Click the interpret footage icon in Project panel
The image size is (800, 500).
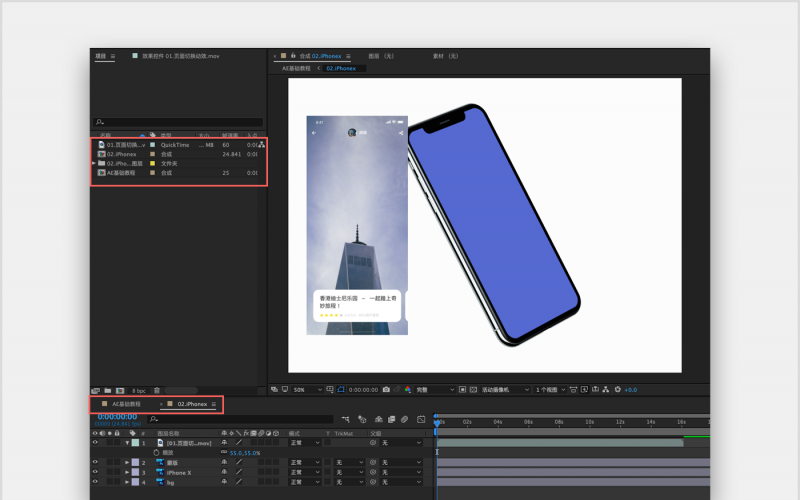pyautogui.click(x=96, y=390)
